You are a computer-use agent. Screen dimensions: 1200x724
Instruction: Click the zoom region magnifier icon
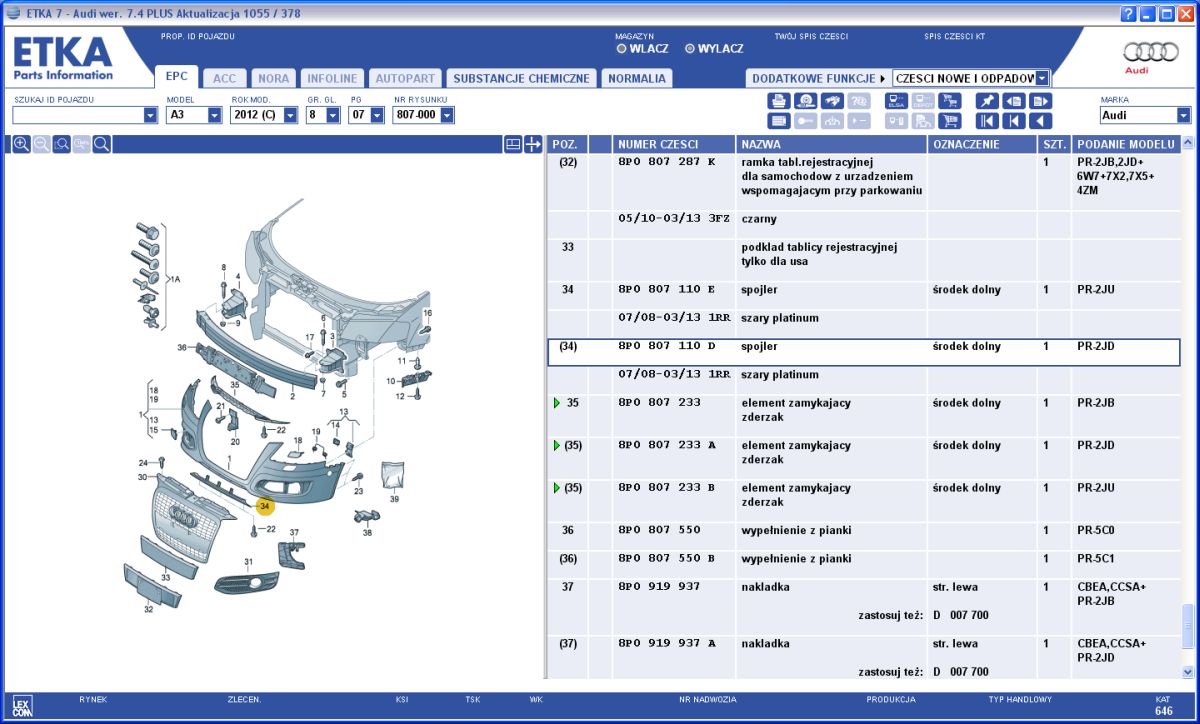[62, 144]
